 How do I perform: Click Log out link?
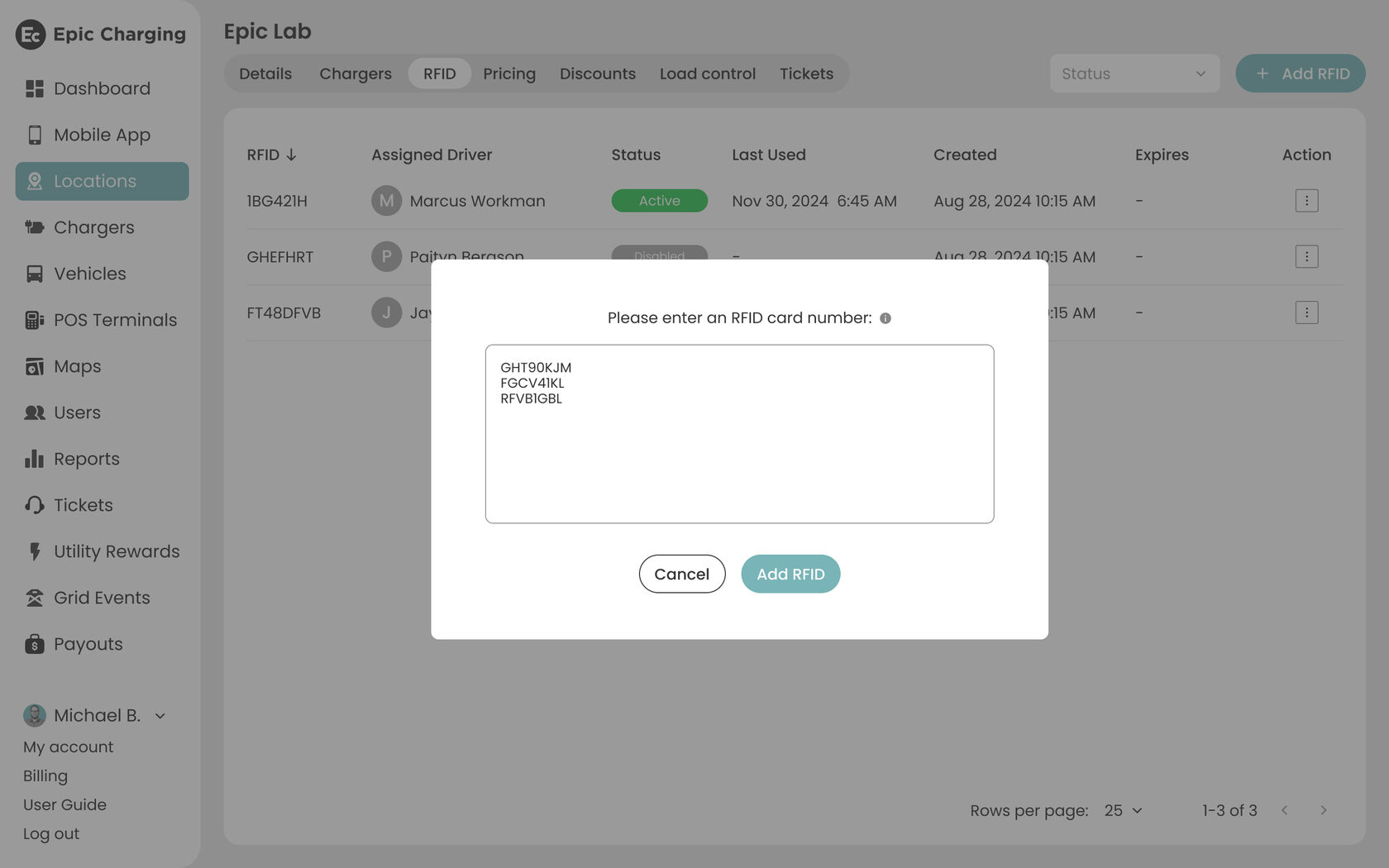pyautogui.click(x=51, y=833)
